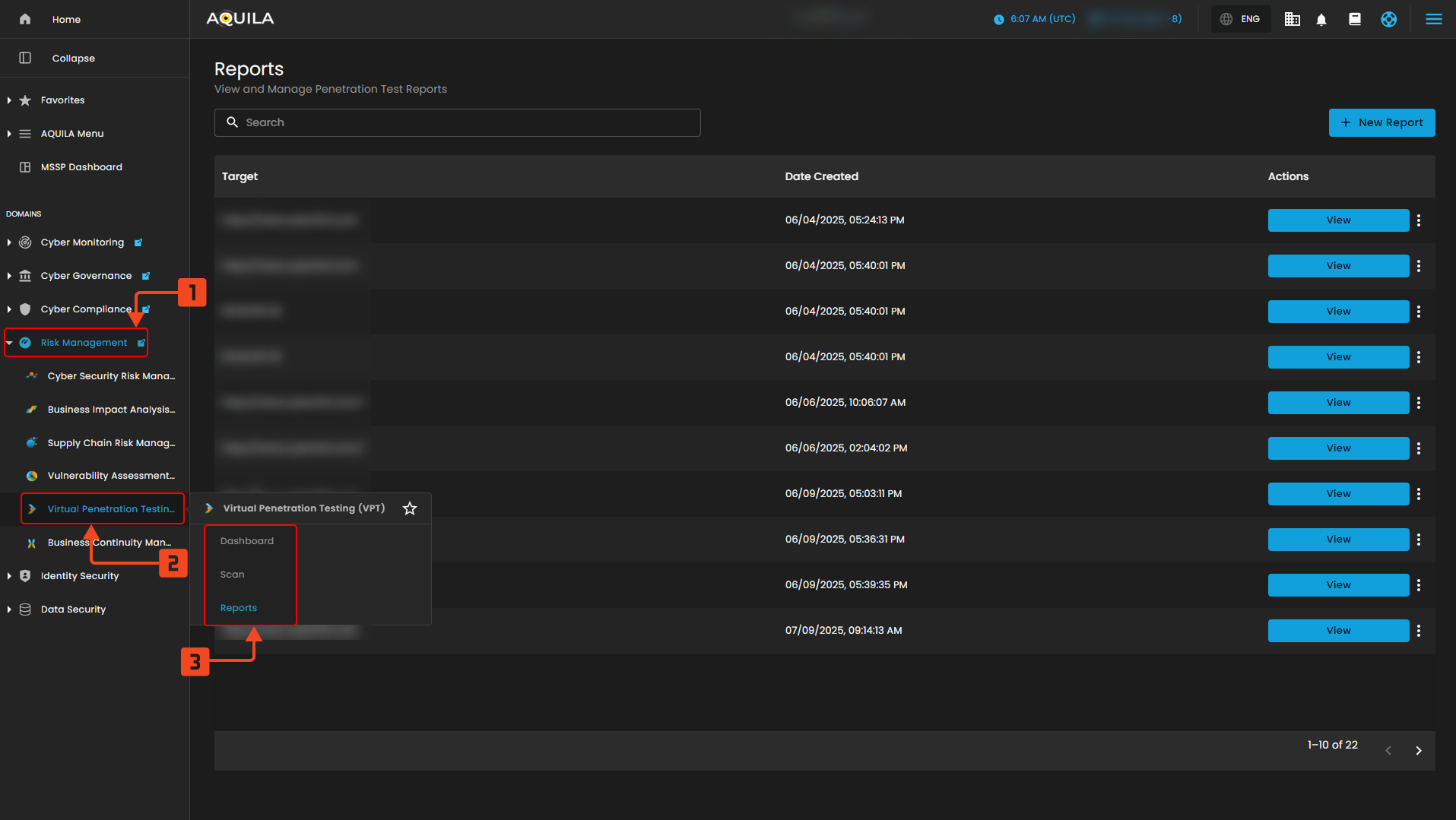Open the hamburger menu in top bar
Screen dimensions: 1456x820
(1433, 20)
